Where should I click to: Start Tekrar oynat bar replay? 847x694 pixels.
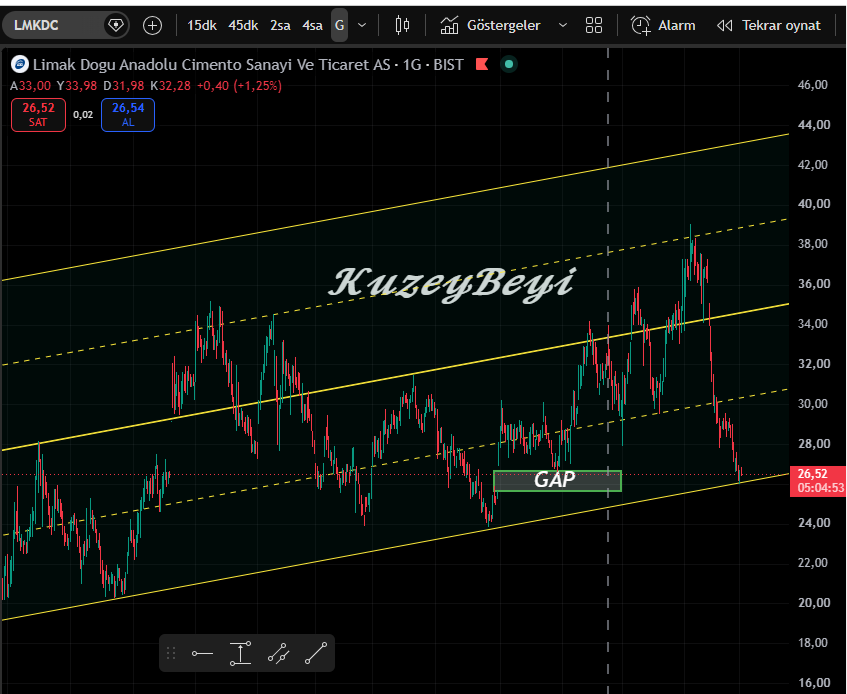click(768, 25)
